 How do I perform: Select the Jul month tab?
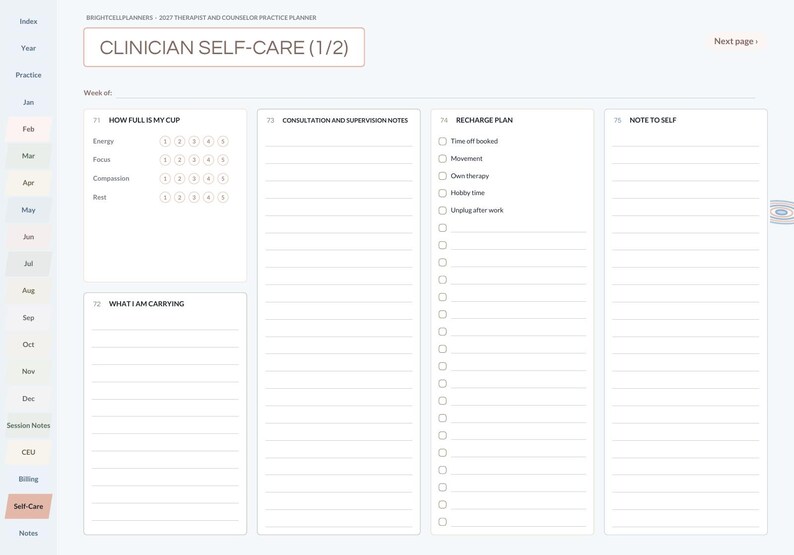(x=28, y=263)
